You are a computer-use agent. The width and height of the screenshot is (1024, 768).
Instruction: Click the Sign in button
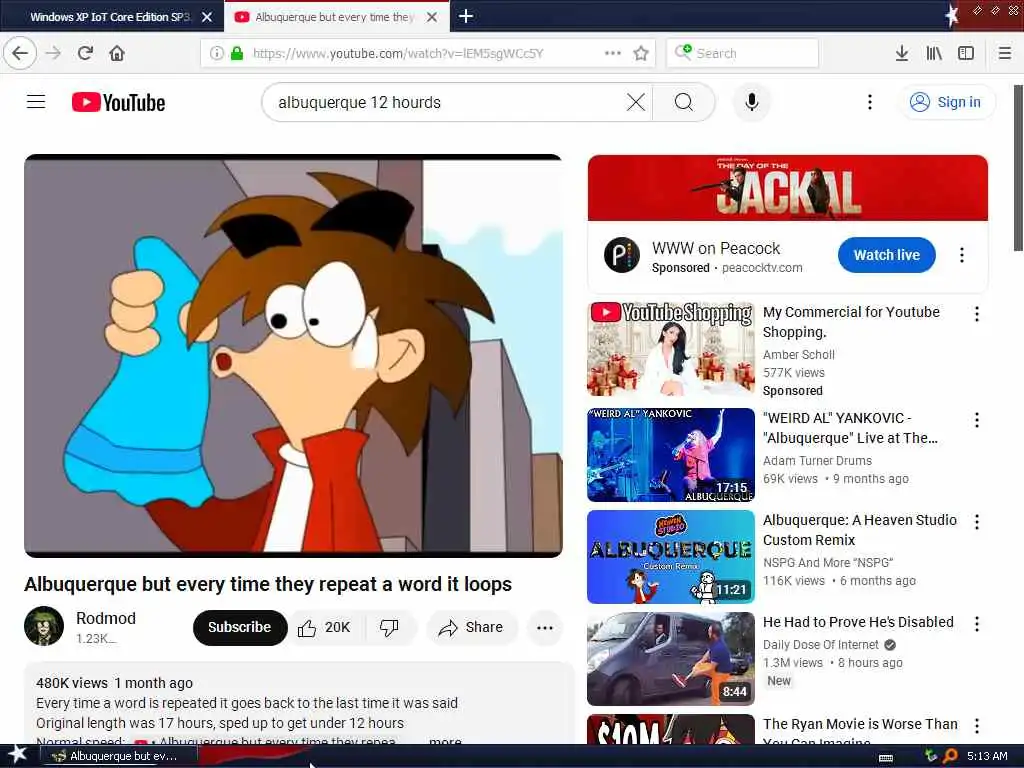(947, 102)
